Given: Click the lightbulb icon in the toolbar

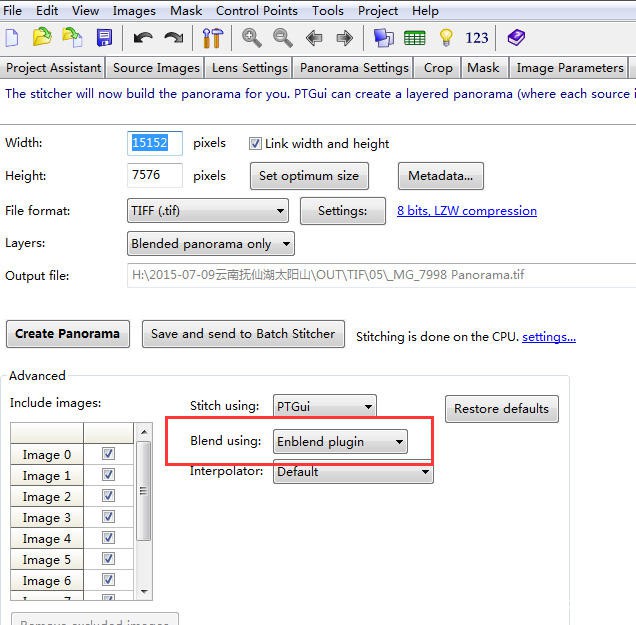Looking at the screenshot, I should click(446, 38).
